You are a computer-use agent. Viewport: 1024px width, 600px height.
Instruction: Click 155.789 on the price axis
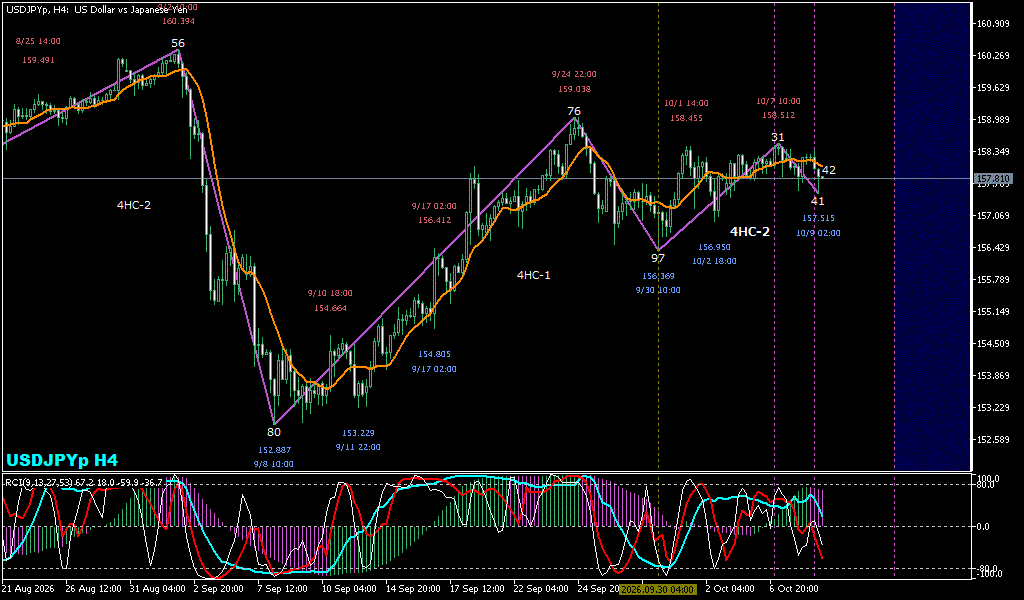pyautogui.click(x=993, y=279)
